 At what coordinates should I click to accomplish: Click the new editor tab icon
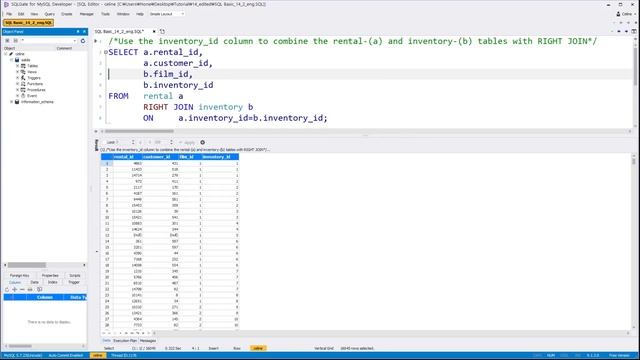tap(162, 31)
